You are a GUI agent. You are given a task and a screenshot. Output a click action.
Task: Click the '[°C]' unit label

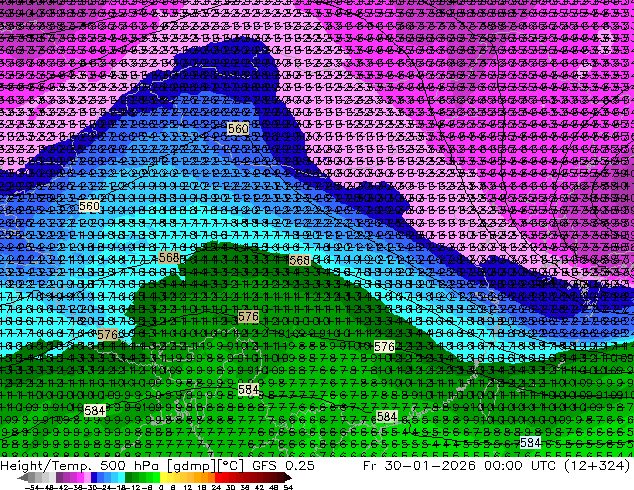(x=230, y=466)
